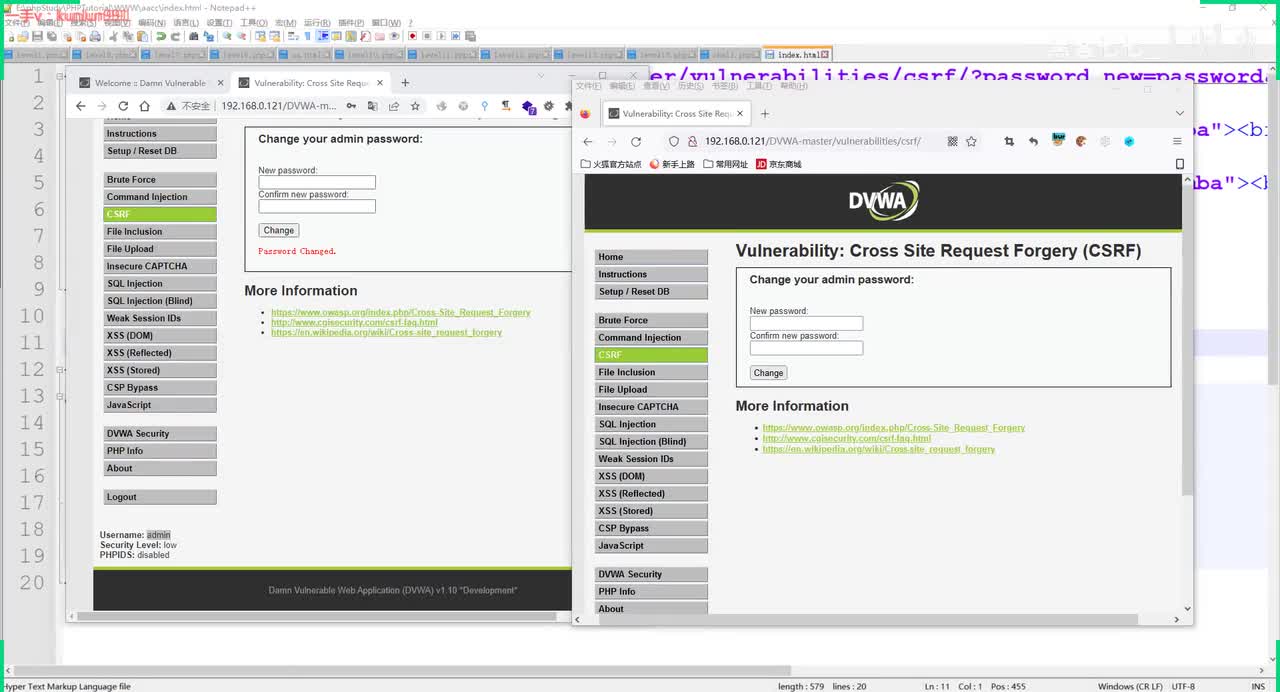Open owasp.org CSRF link in Firefox
1280x692 pixels.
(893, 428)
